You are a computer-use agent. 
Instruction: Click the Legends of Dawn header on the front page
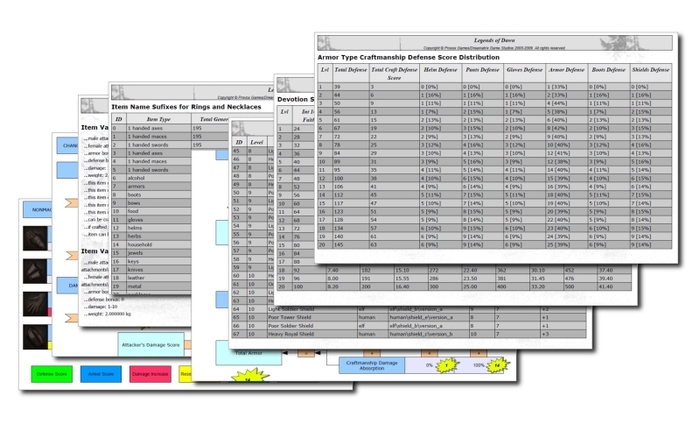click(x=494, y=40)
